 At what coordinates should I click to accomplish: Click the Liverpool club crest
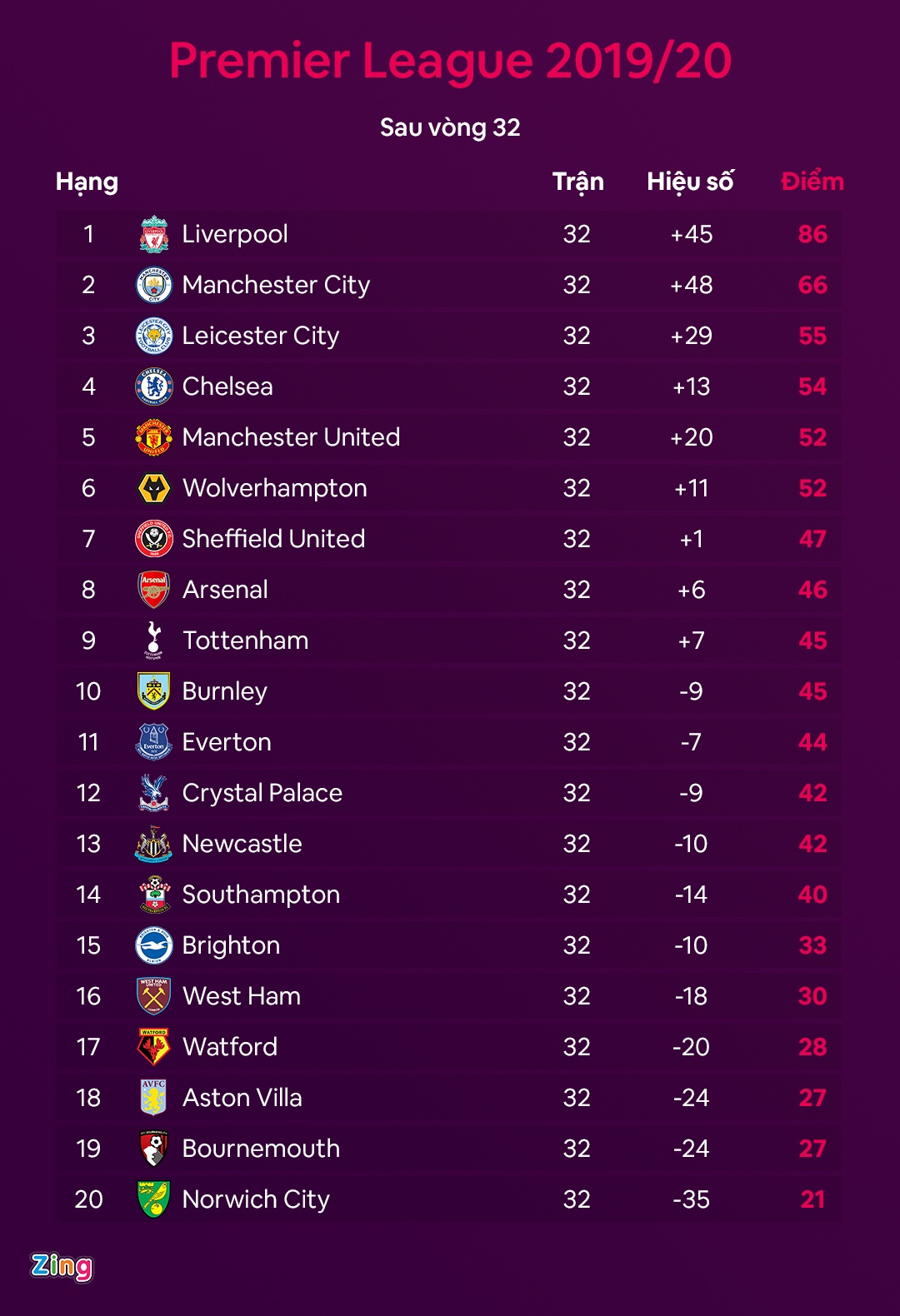click(154, 234)
